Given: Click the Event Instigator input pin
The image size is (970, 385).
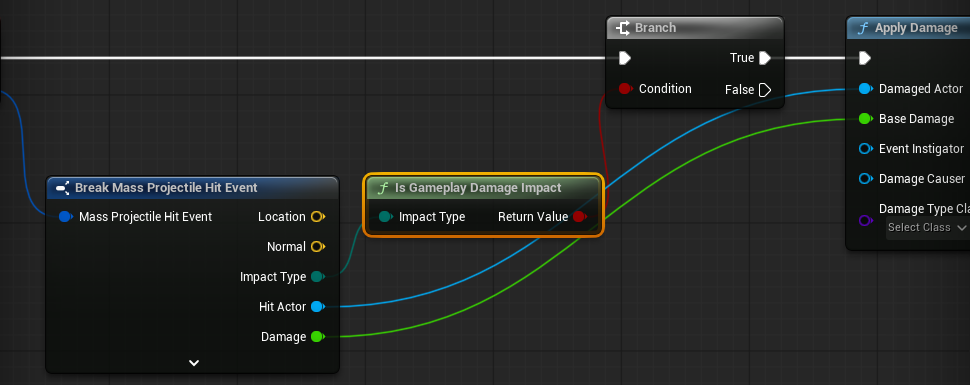Looking at the screenshot, I should [x=866, y=149].
